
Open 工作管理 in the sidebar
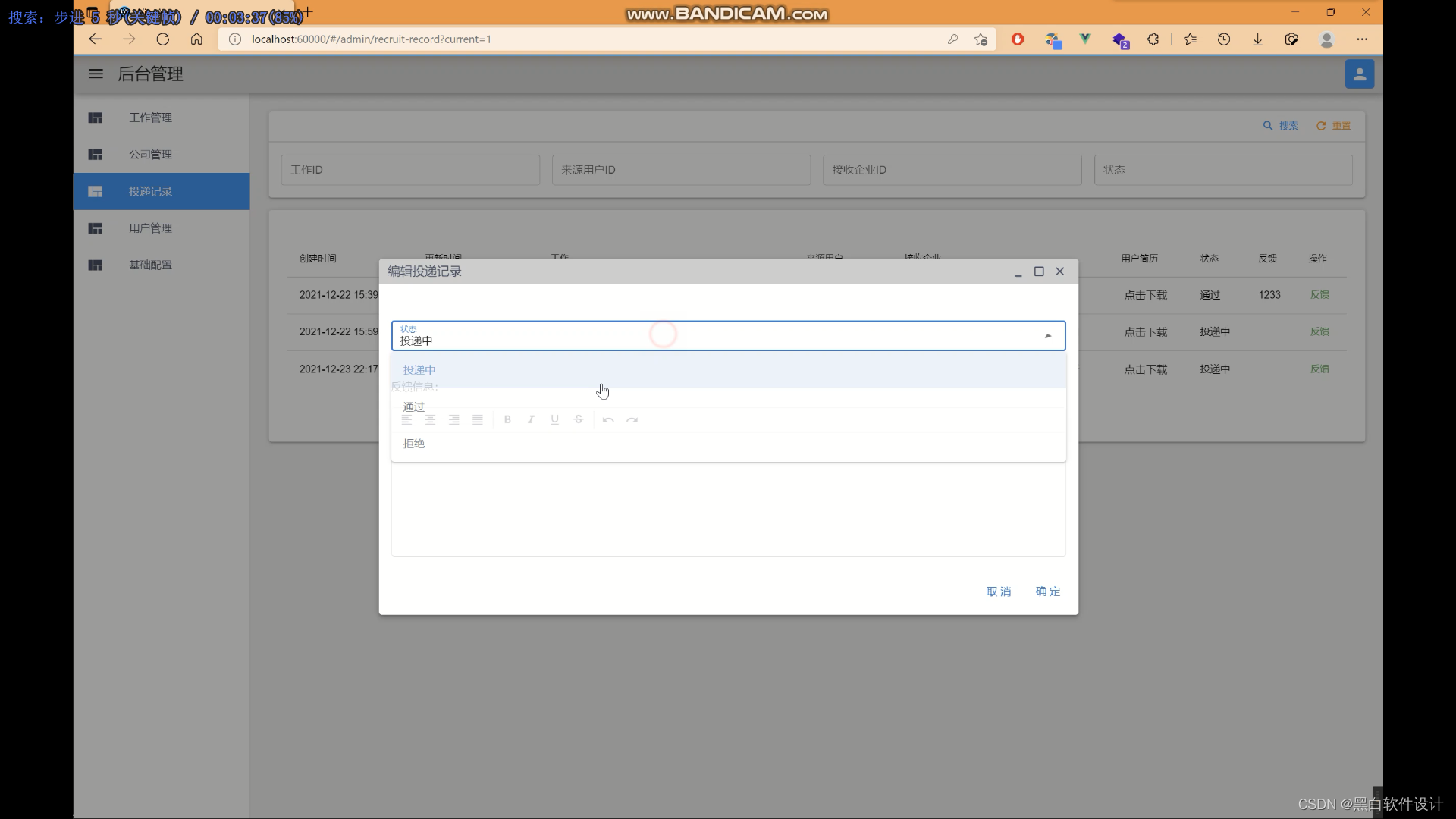point(162,118)
